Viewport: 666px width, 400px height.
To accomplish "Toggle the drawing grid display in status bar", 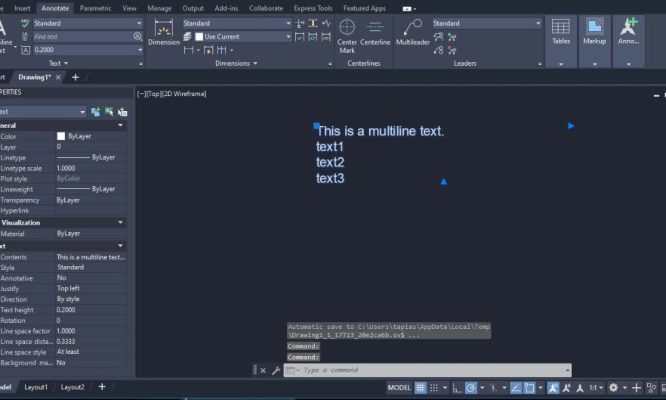I will click(x=421, y=388).
